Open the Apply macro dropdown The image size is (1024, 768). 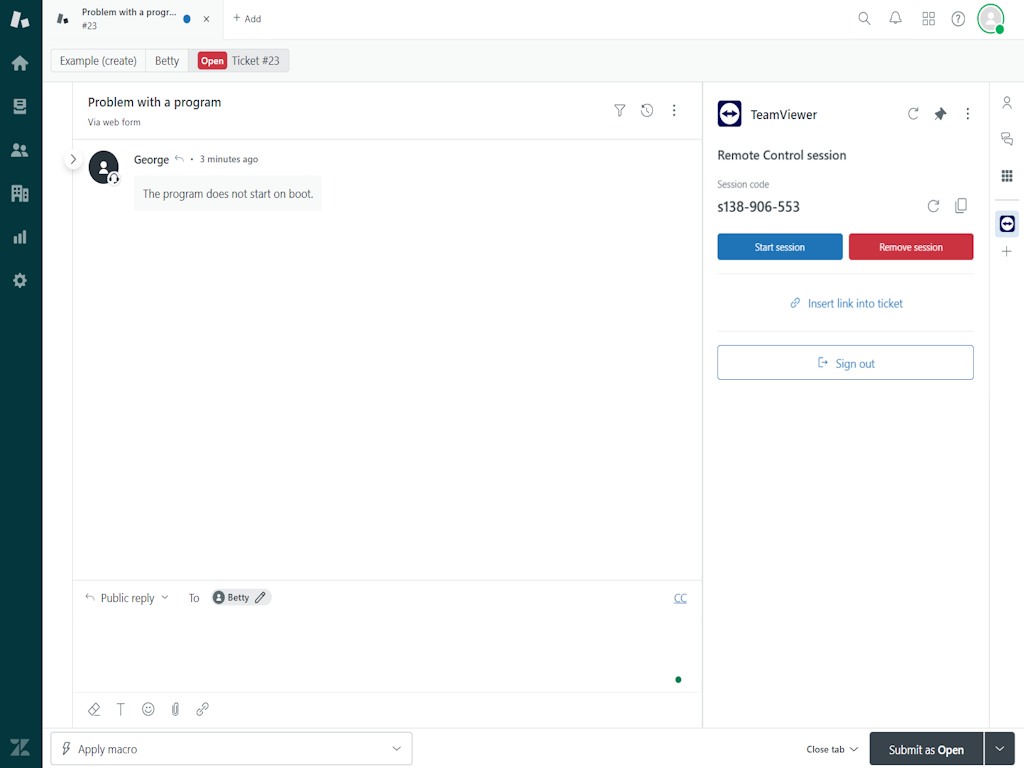coord(230,748)
